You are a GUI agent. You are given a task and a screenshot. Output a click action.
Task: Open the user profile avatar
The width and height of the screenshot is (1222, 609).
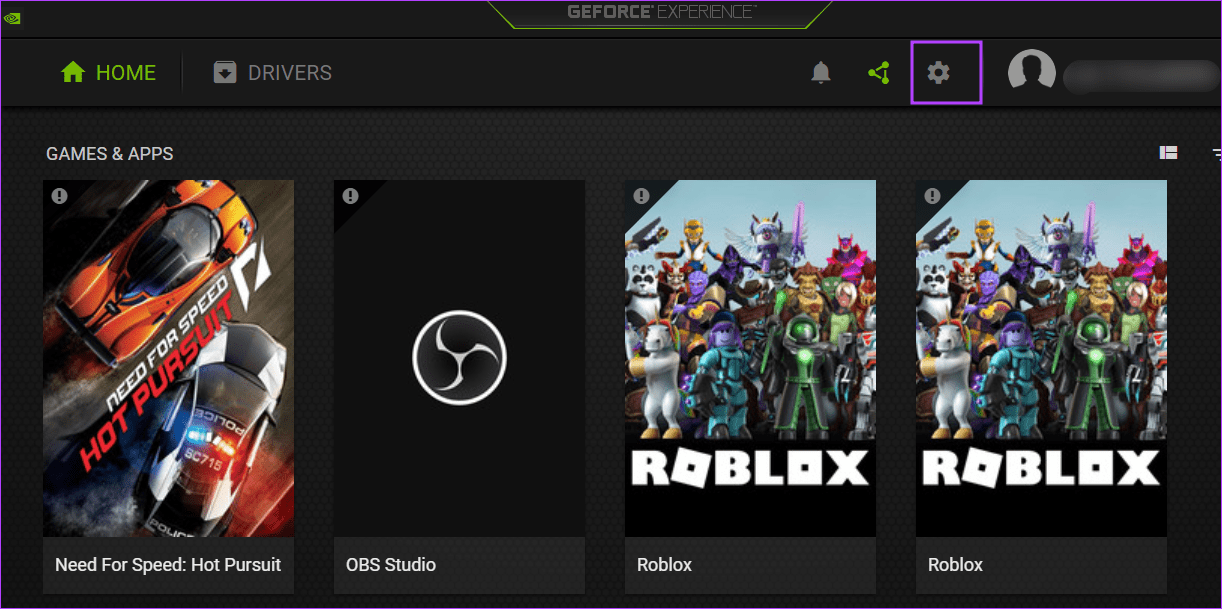point(1031,71)
